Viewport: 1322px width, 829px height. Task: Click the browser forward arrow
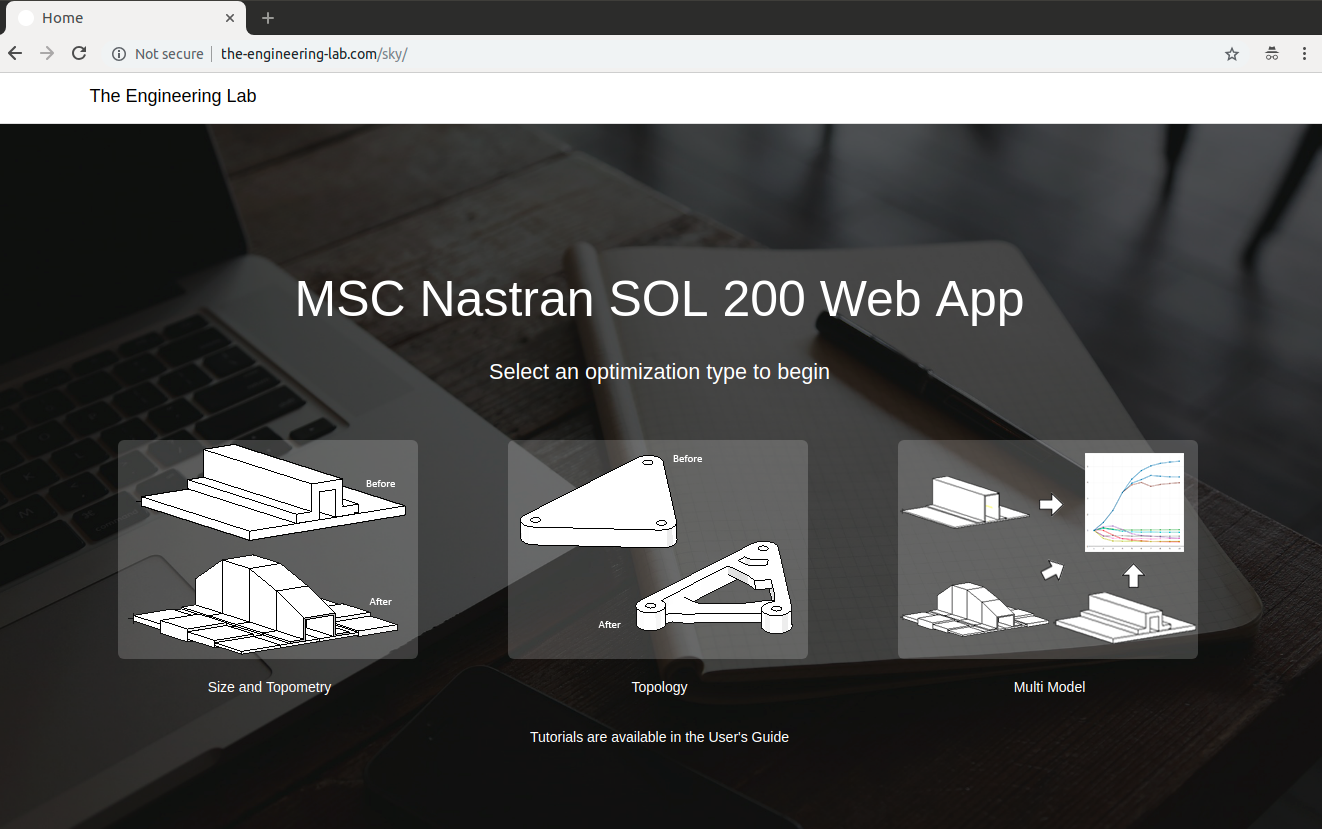click(x=47, y=53)
